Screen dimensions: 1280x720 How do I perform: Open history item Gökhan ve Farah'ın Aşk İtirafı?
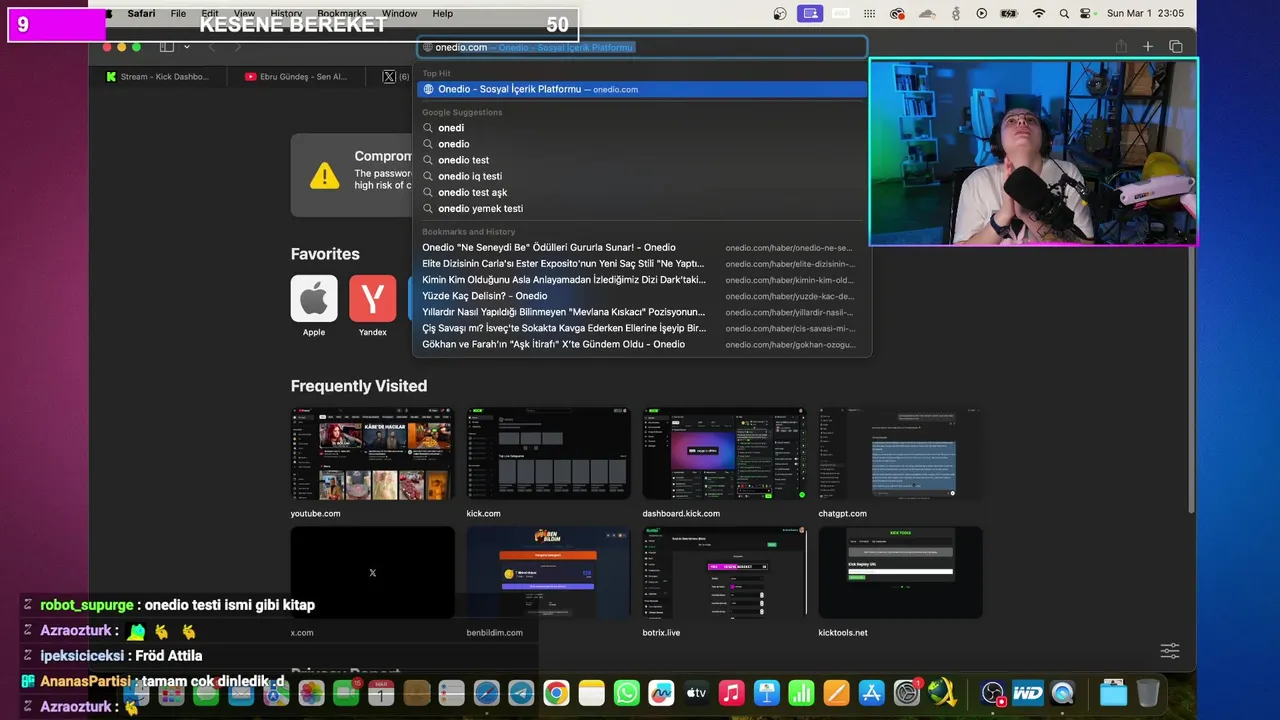click(641, 344)
